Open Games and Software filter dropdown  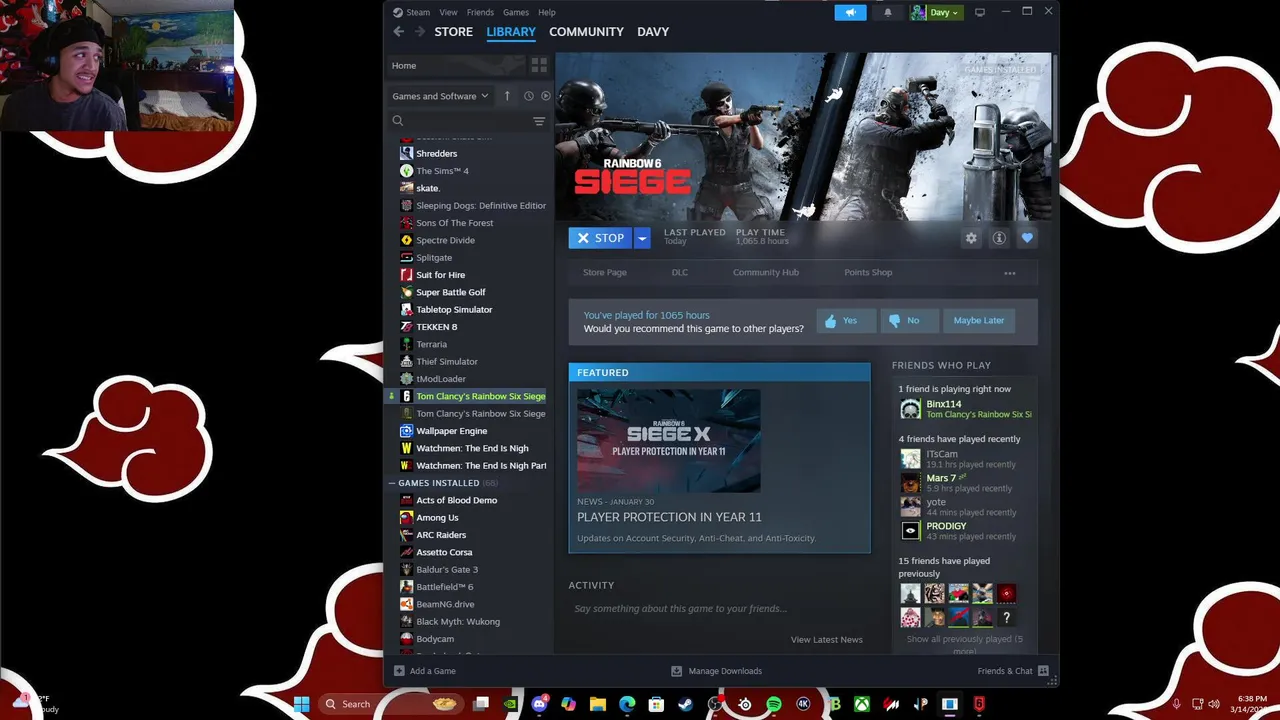pyautogui.click(x=440, y=96)
